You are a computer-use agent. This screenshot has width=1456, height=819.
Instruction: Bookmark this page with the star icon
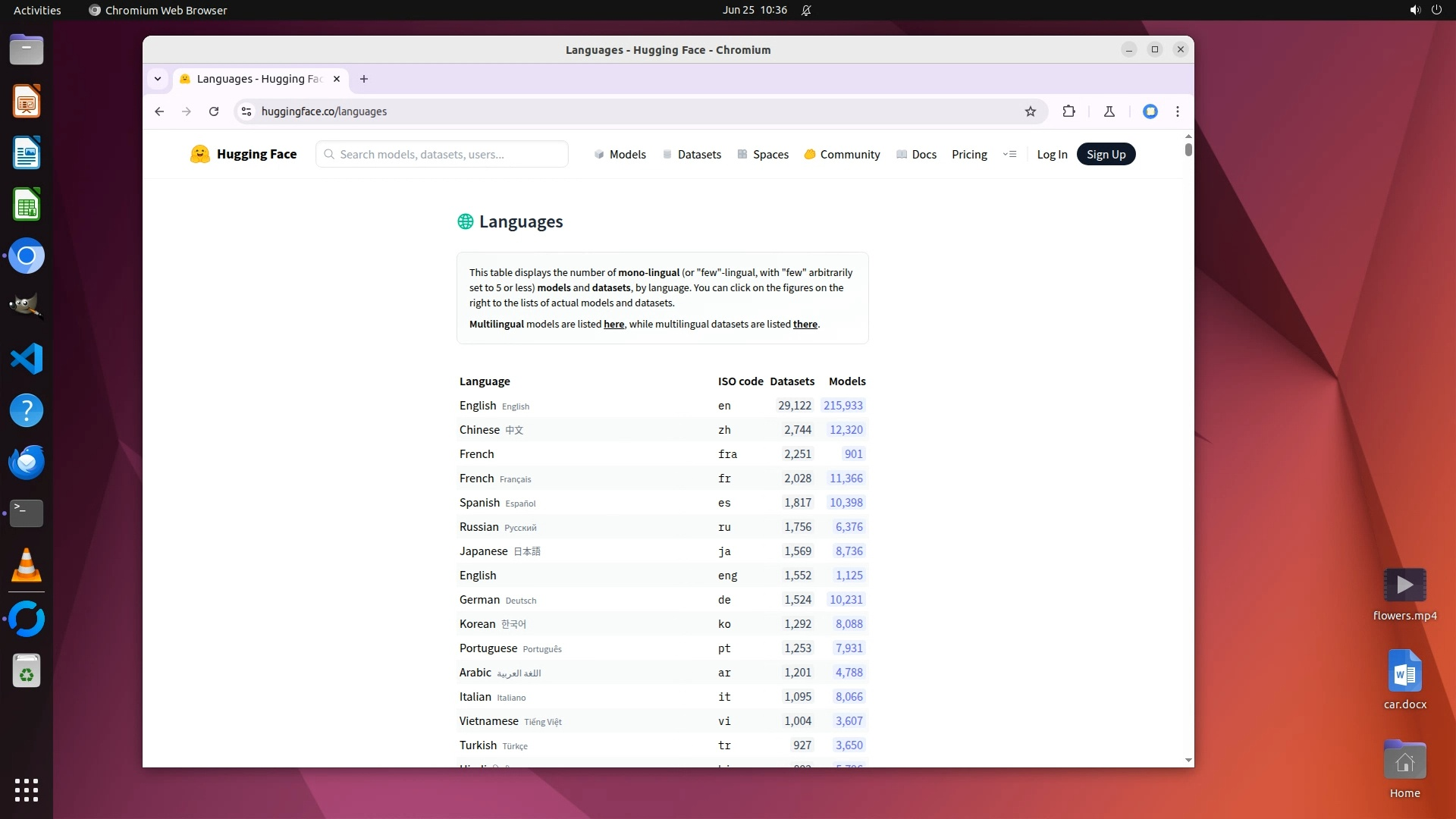tap(1030, 111)
